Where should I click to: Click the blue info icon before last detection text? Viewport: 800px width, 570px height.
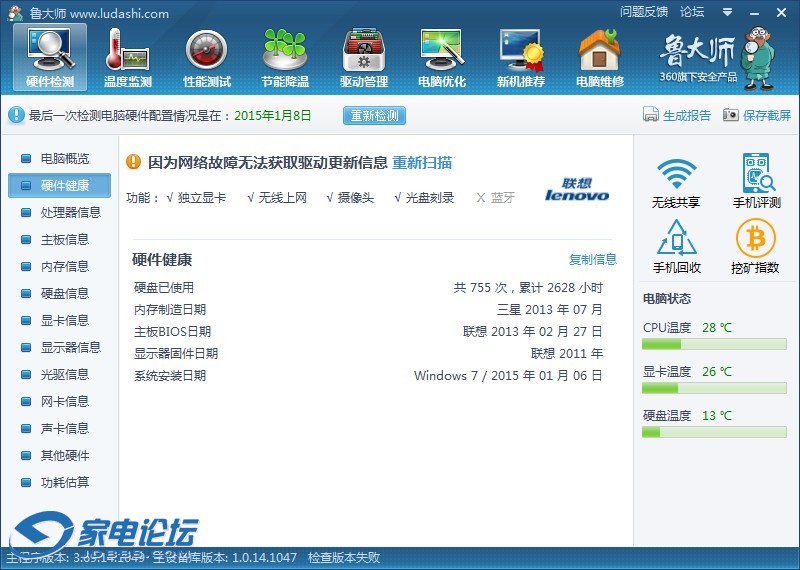point(16,115)
